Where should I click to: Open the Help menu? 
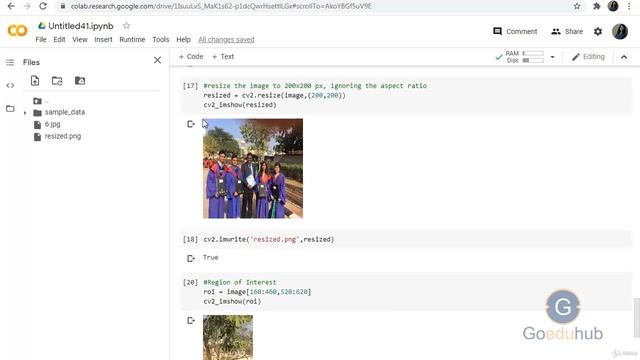pyautogui.click(x=183, y=40)
